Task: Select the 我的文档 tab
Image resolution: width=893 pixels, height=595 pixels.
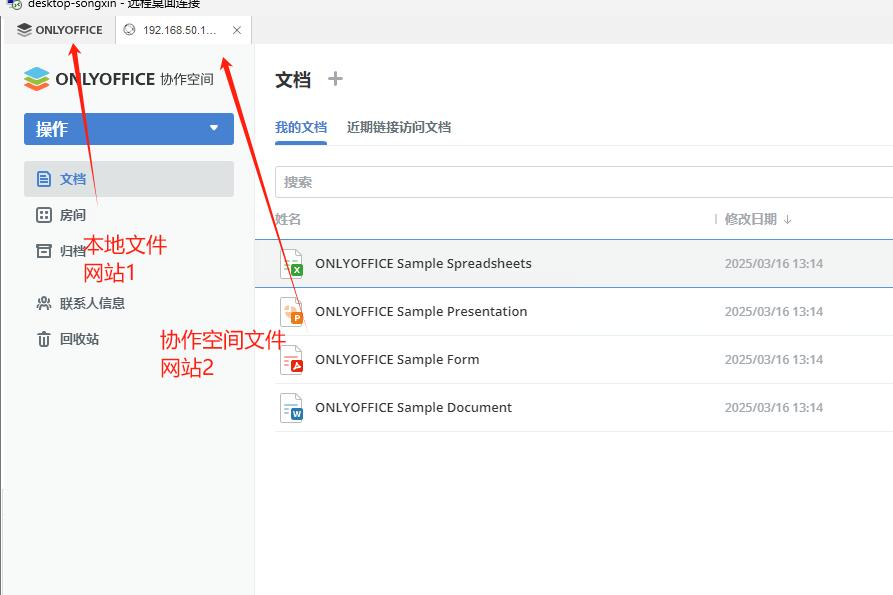Action: pos(301,127)
